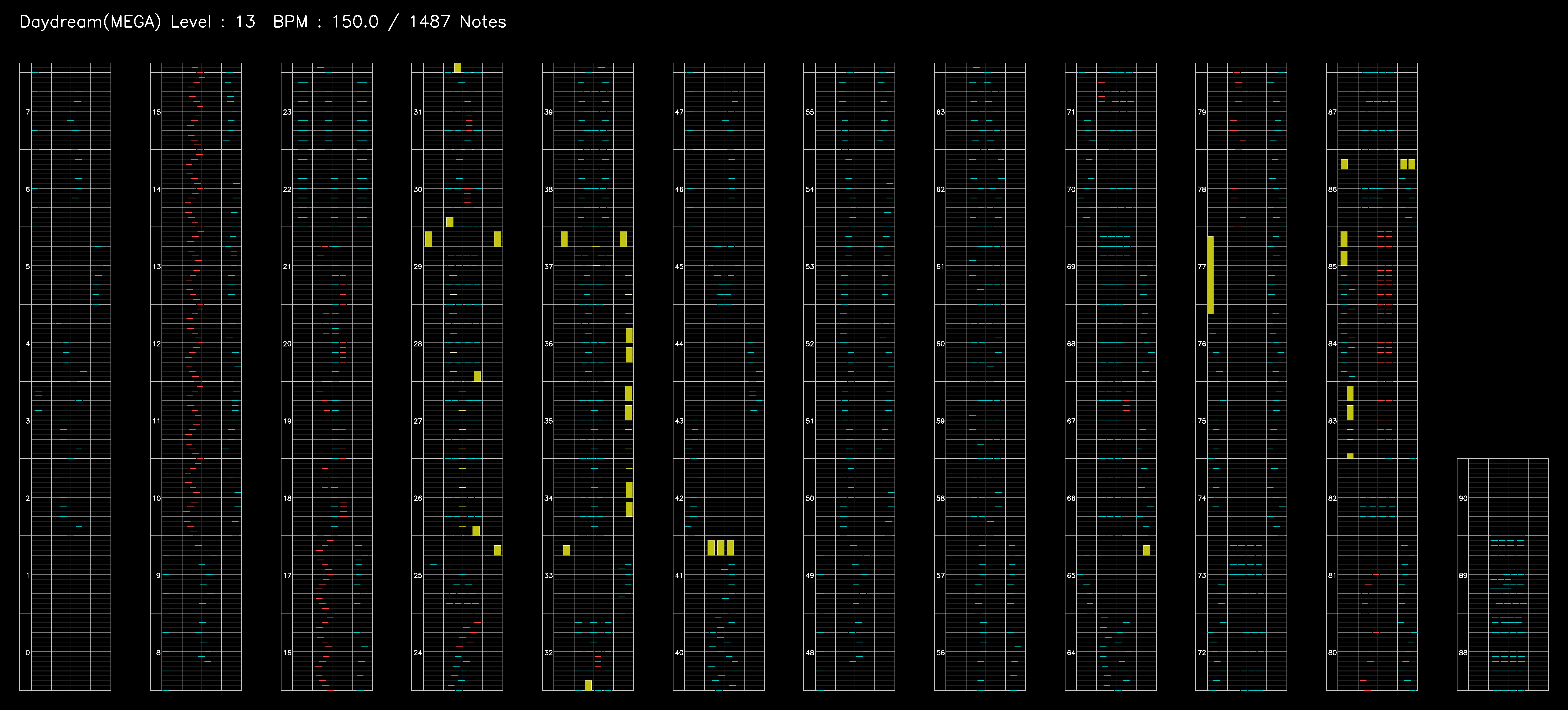Click measure label "71"
This screenshot has height=710, width=1568.
1071,112
